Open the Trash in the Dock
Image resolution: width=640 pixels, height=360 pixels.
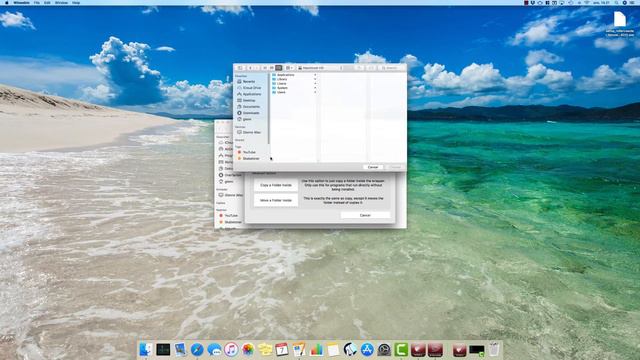tap(494, 349)
